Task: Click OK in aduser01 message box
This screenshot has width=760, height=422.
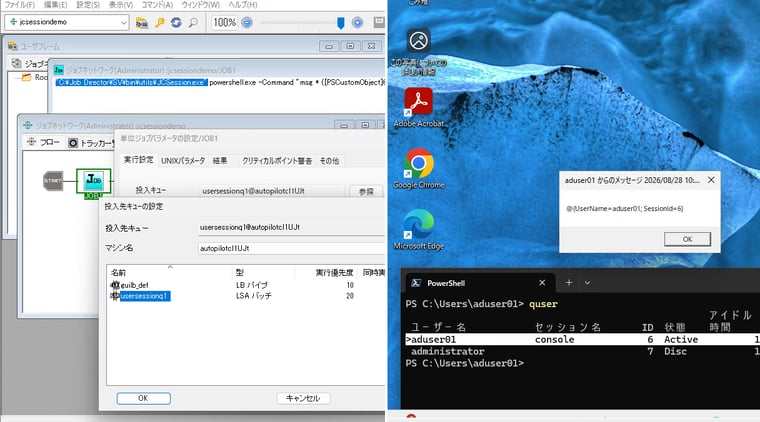Action: click(687, 239)
